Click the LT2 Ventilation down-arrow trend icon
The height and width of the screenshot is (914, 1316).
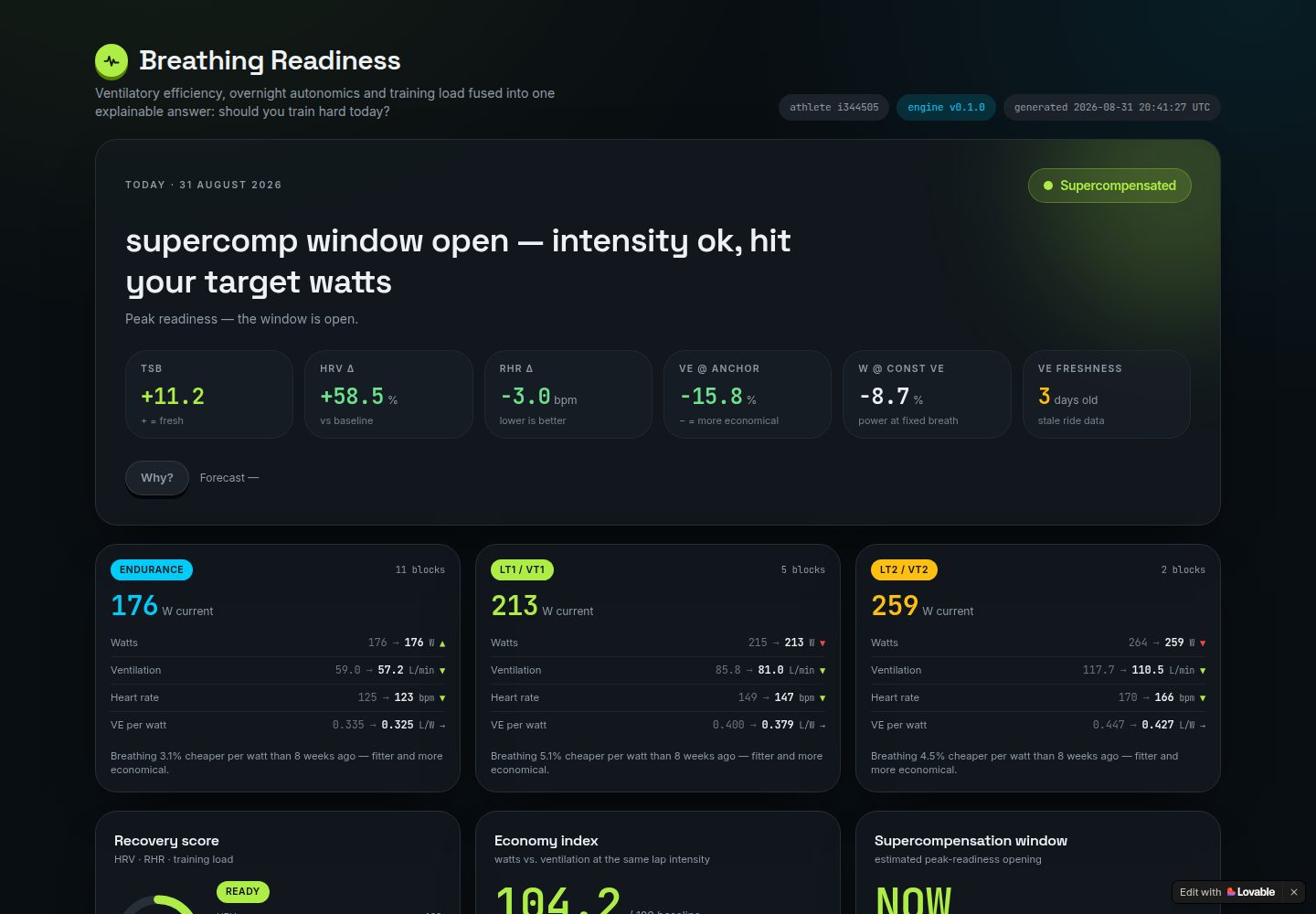pyautogui.click(x=1203, y=671)
